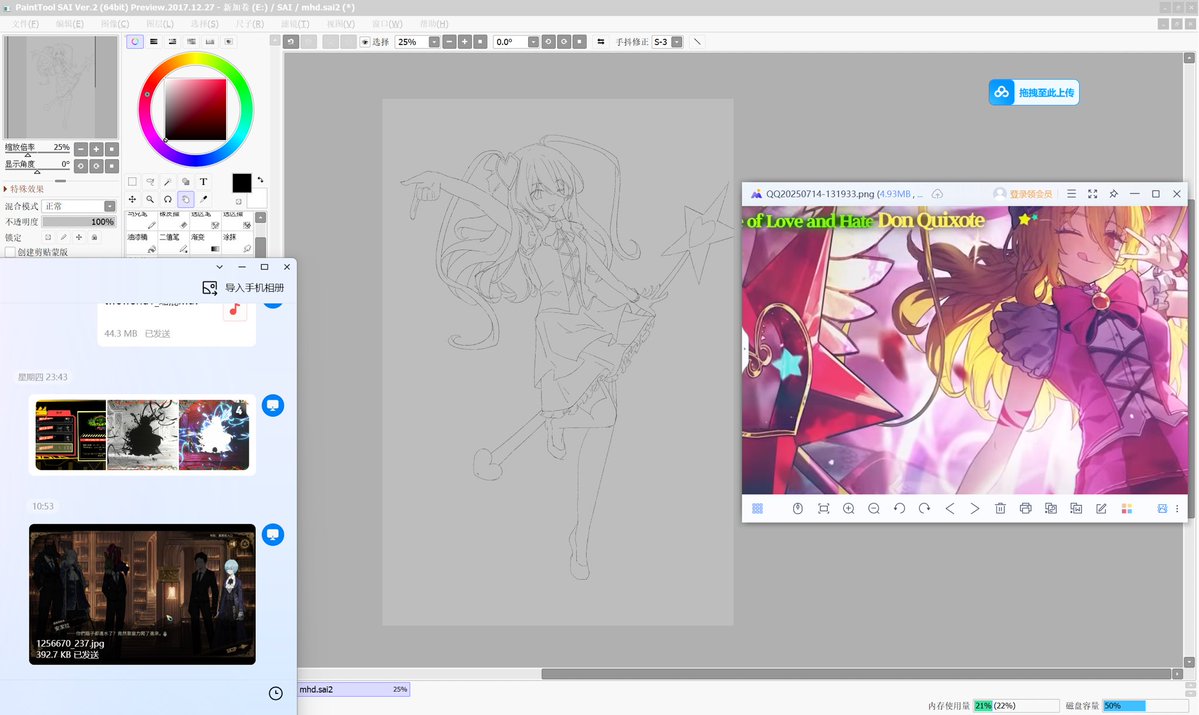Toggle the scratchpad panel icon
The height and width of the screenshot is (715, 1199).
point(228,42)
